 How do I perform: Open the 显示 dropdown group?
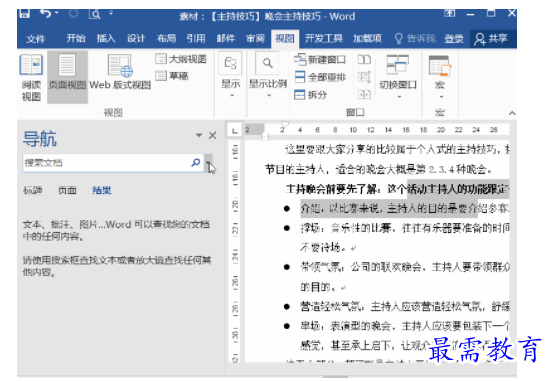click(230, 75)
